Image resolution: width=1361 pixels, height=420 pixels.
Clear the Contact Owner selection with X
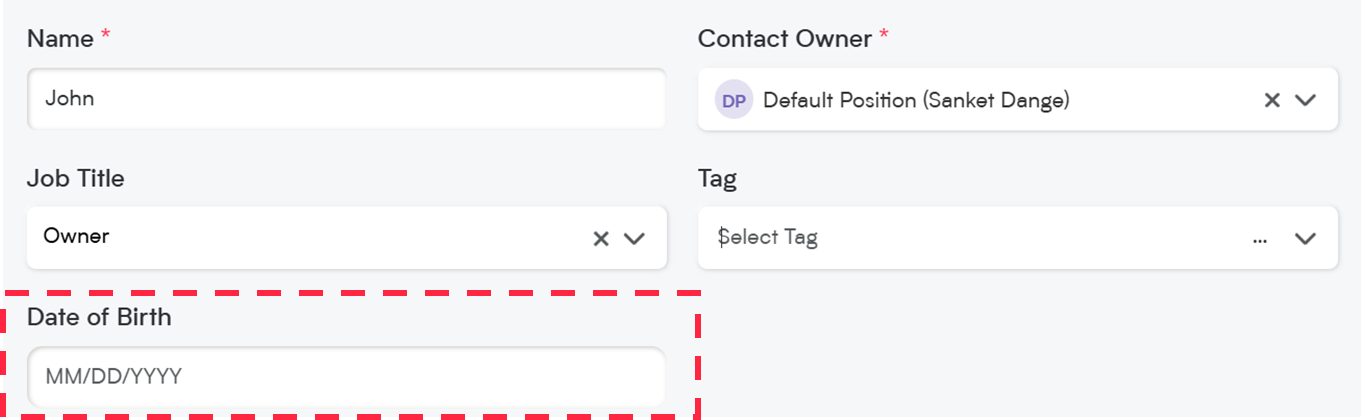[1272, 100]
